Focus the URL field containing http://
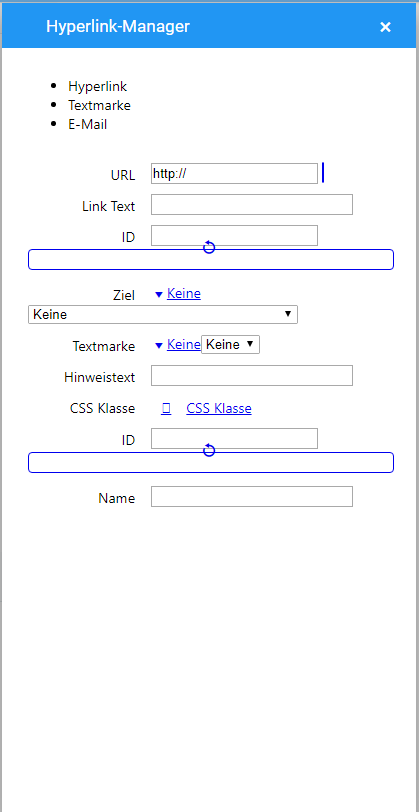The width and height of the screenshot is (419, 812). [234, 173]
